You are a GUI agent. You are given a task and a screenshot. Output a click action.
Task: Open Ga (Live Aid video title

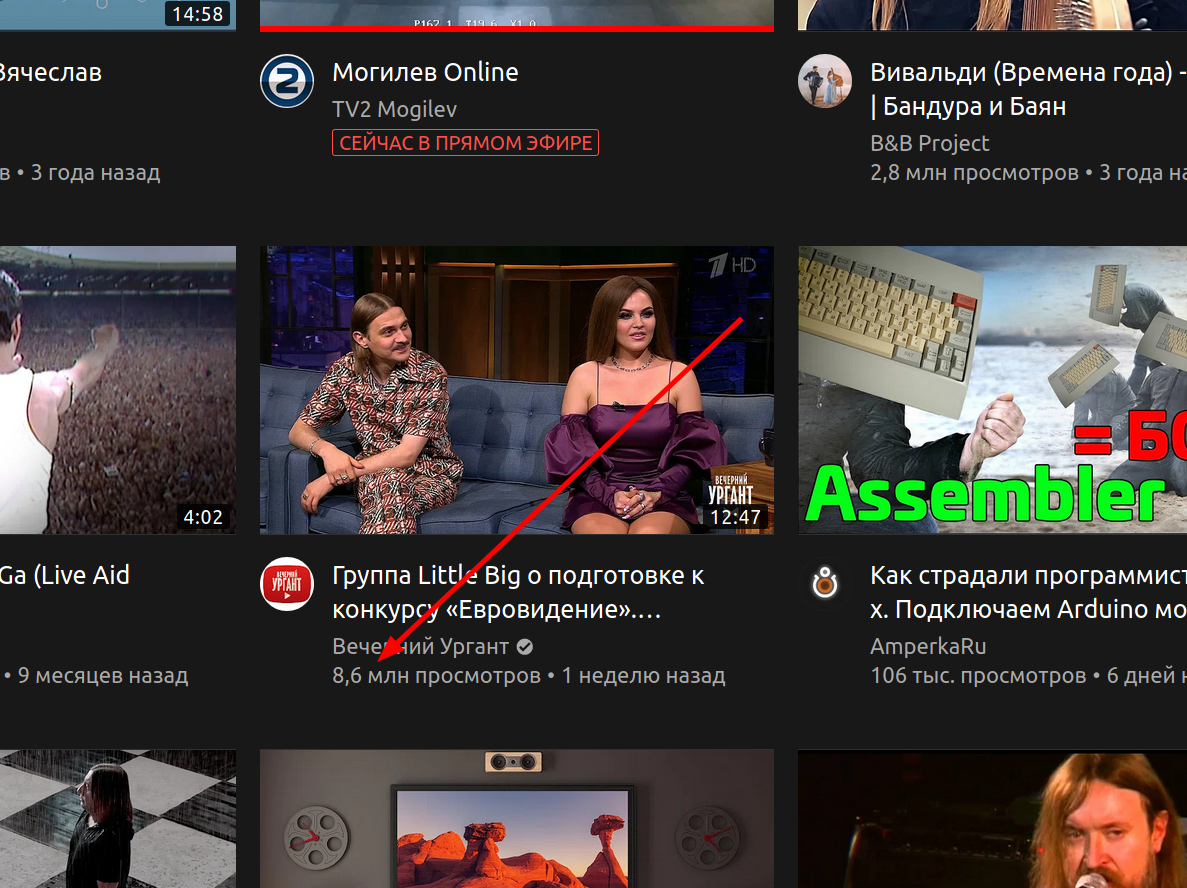coord(65,575)
